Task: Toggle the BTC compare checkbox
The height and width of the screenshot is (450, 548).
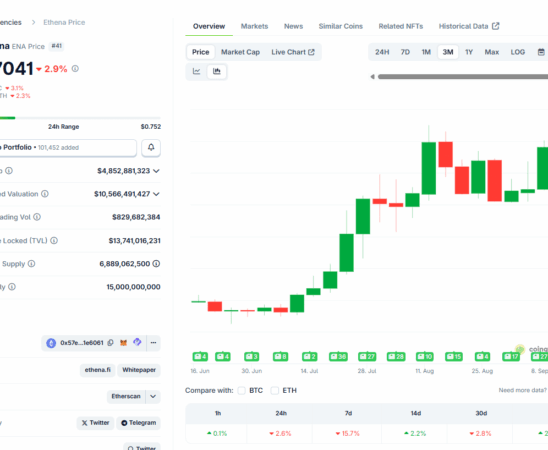Action: click(241, 390)
